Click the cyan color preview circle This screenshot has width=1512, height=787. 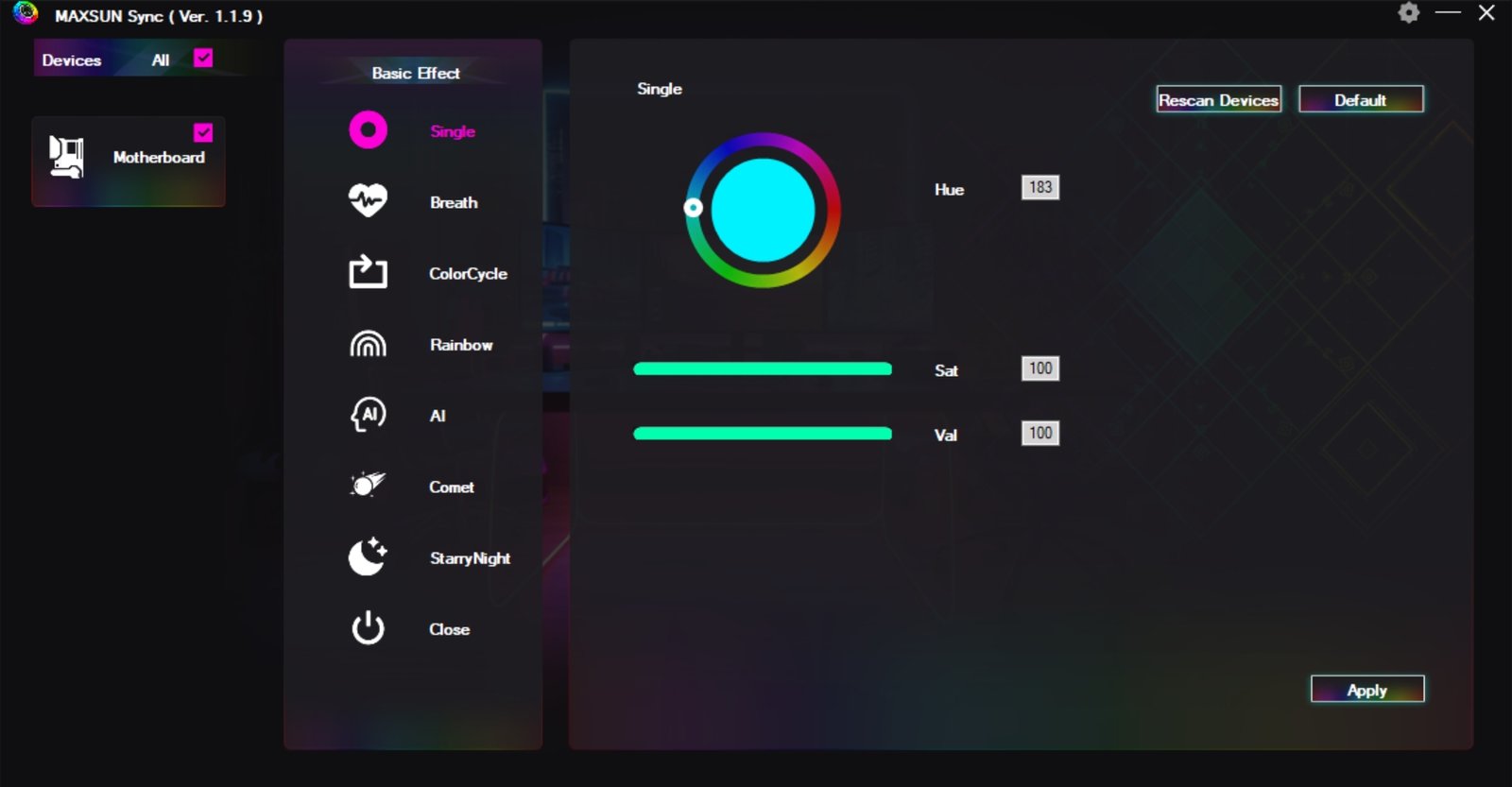click(x=763, y=210)
